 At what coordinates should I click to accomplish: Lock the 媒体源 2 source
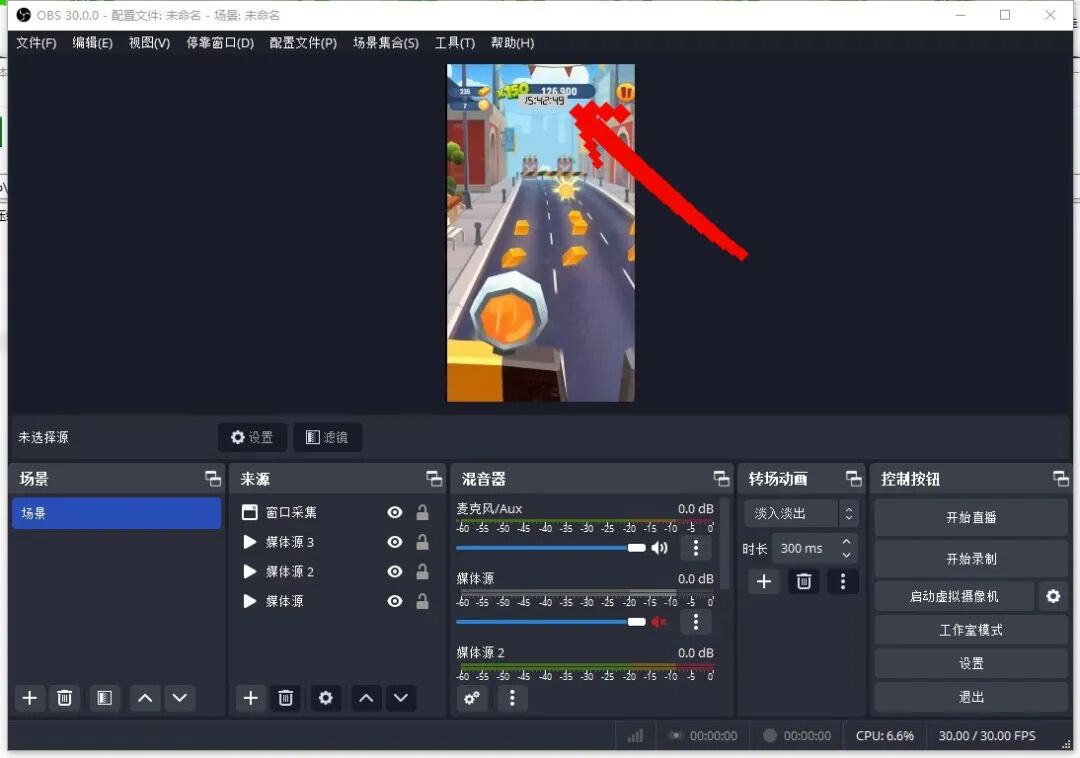(x=422, y=572)
